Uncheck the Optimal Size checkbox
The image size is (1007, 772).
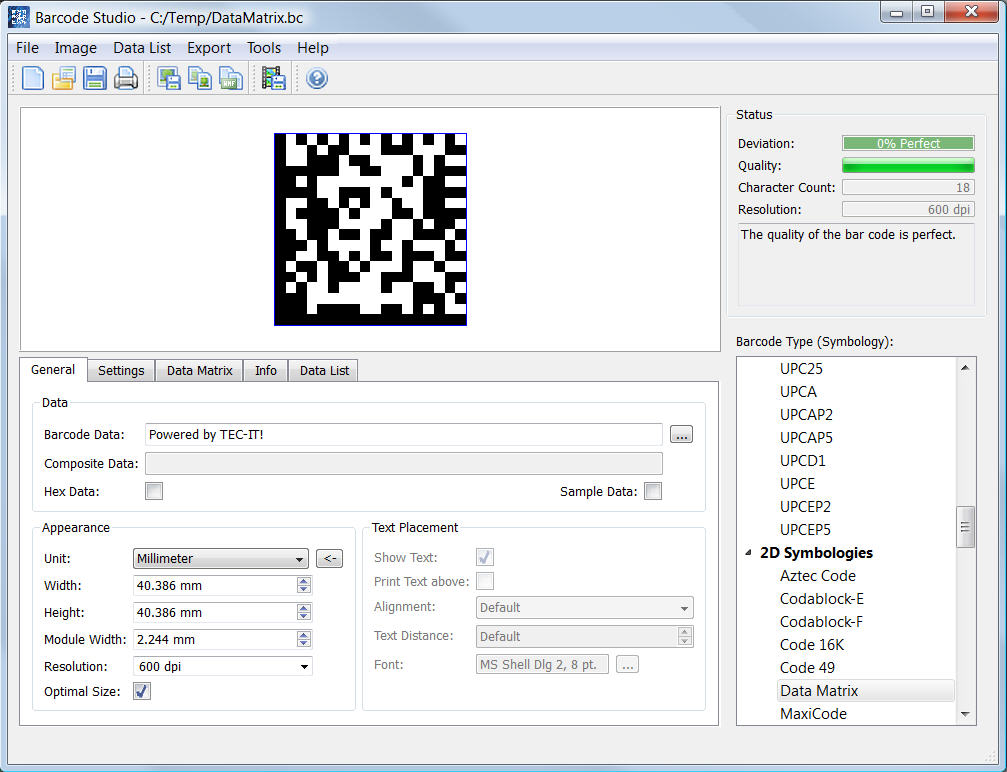coord(142,691)
